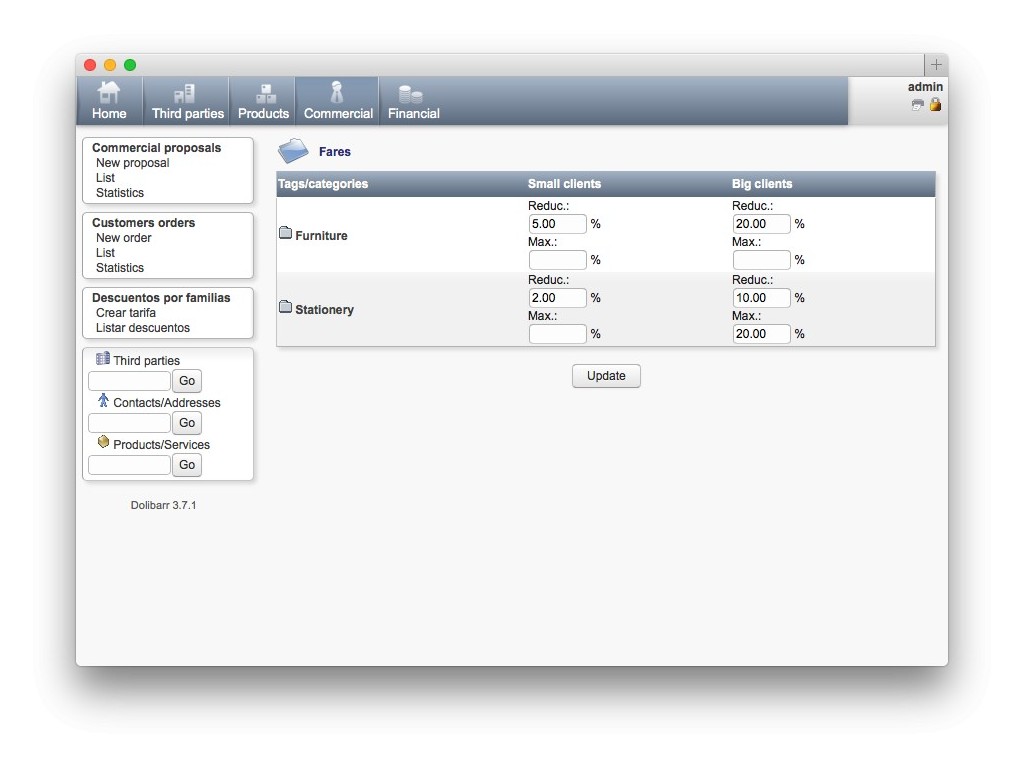
Task: Click the Fares folder title icon
Action: coord(293,151)
